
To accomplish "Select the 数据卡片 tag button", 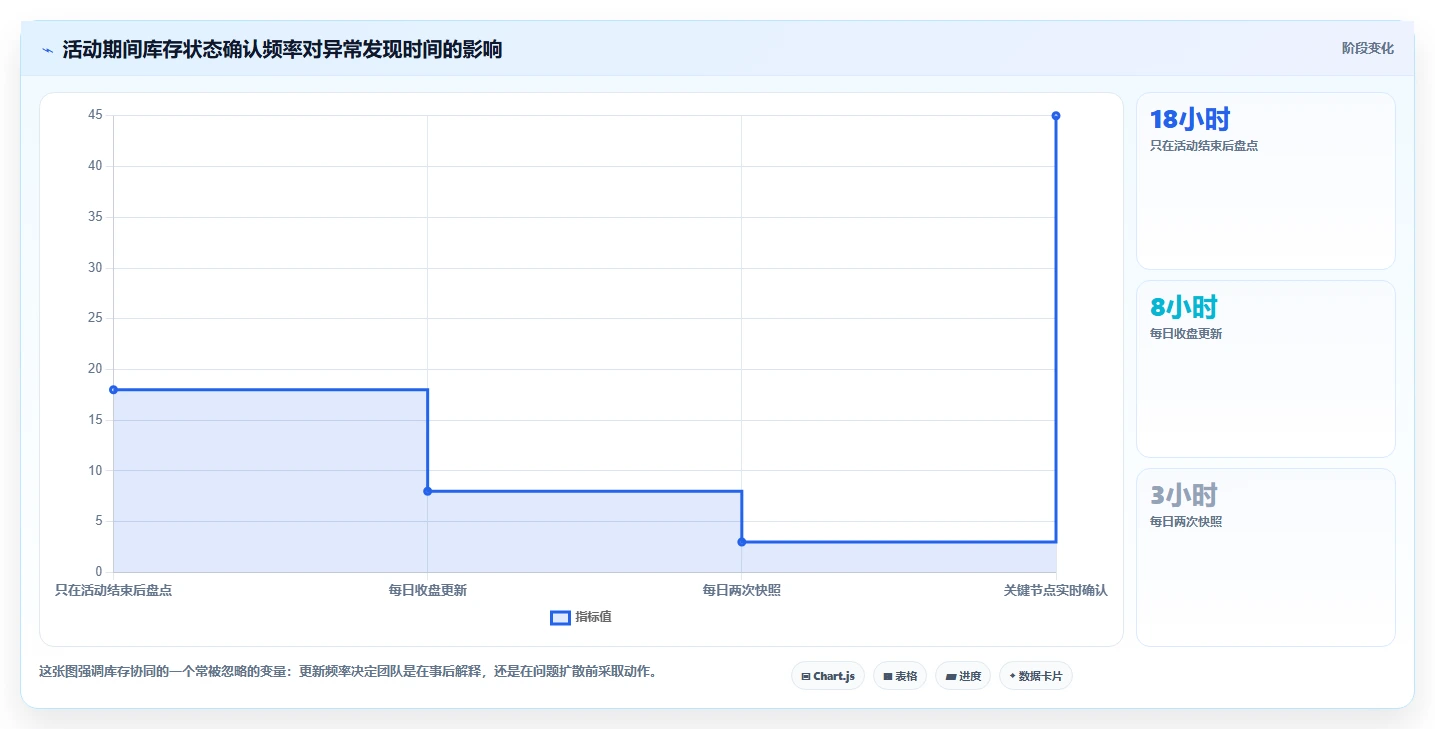I will coord(1036,676).
